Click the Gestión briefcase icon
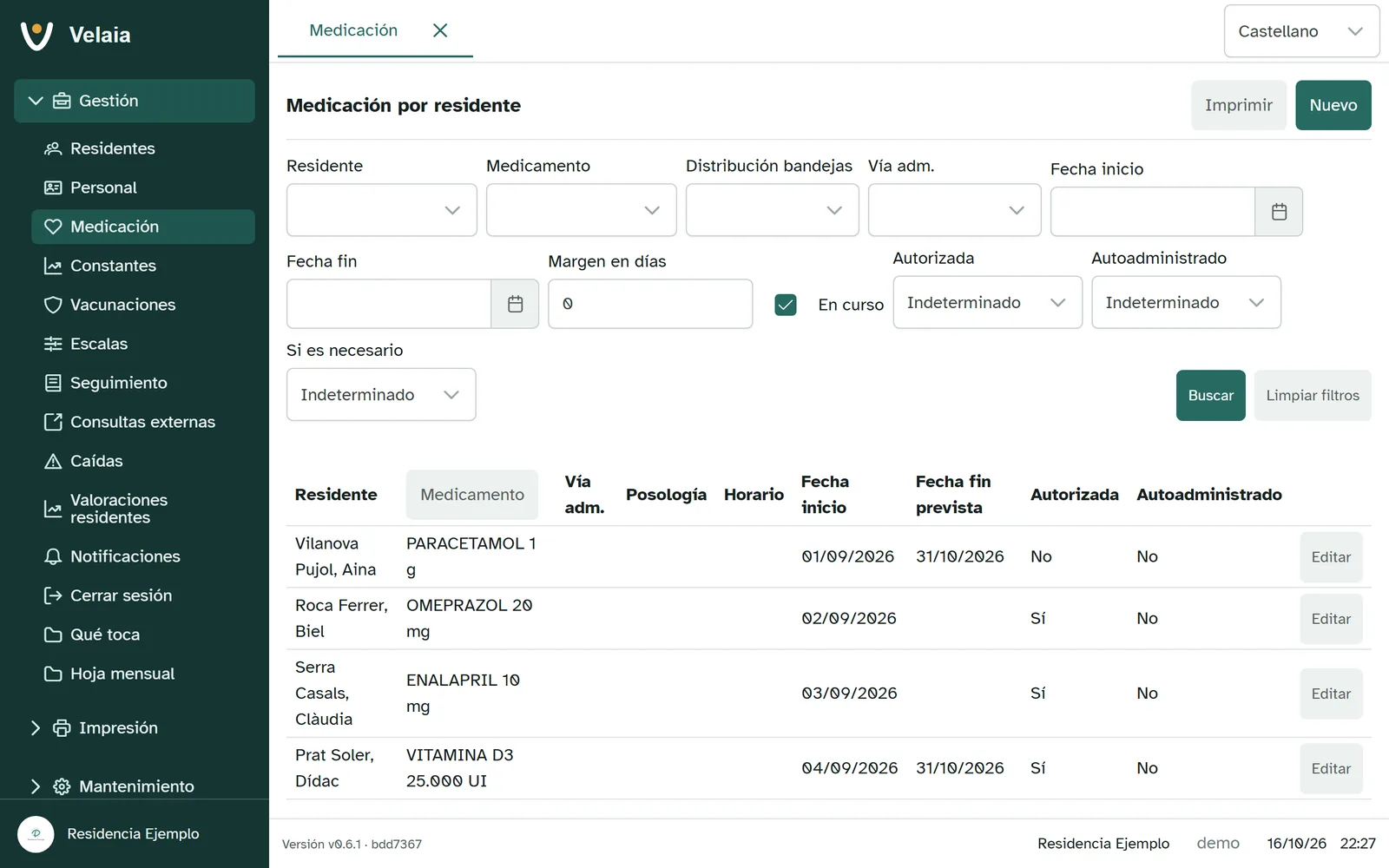 pyautogui.click(x=62, y=101)
